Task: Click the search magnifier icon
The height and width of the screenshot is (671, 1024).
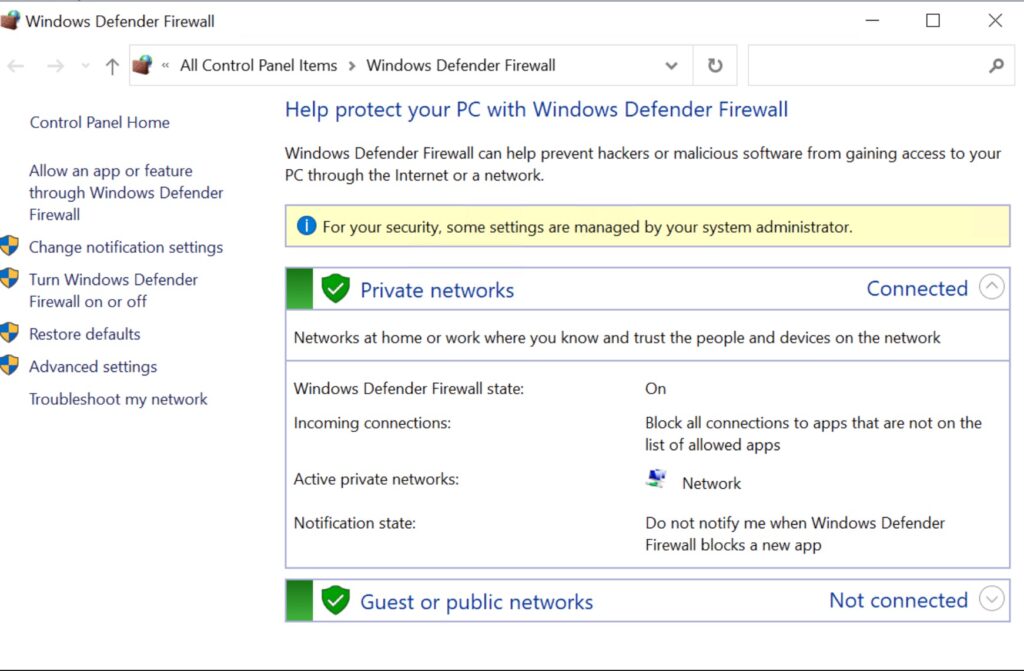Action: pos(995,65)
